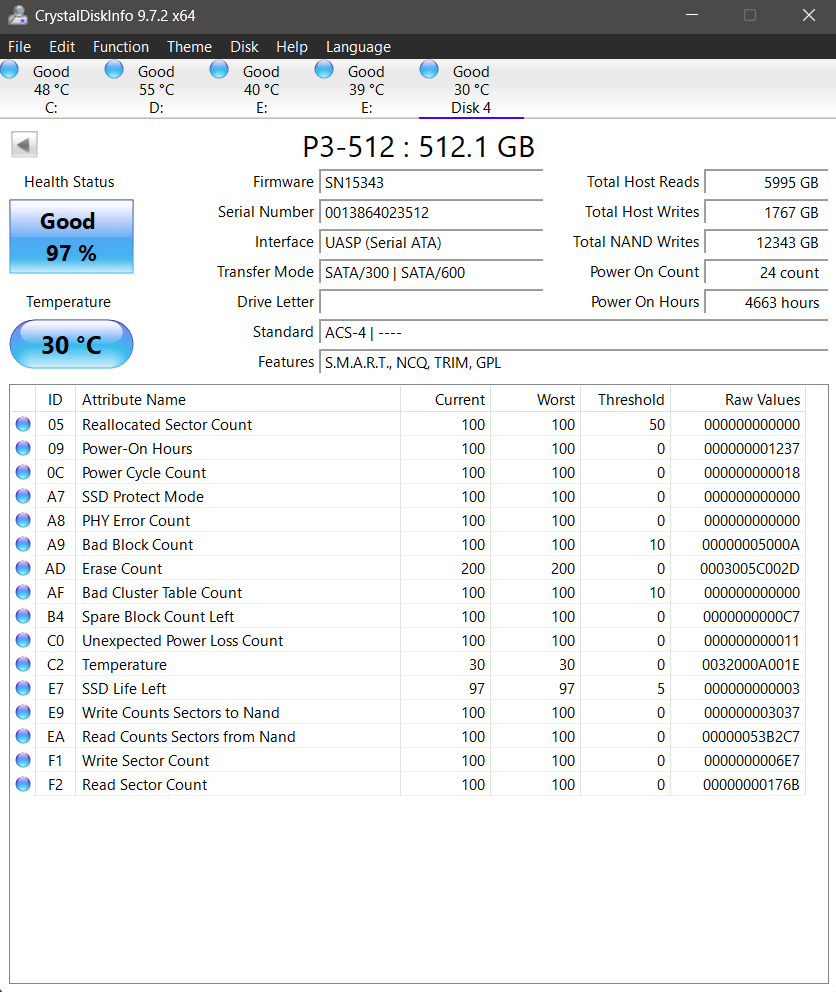This screenshot has height=992, width=836.
Task: Click the ID column header
Action: 55,400
